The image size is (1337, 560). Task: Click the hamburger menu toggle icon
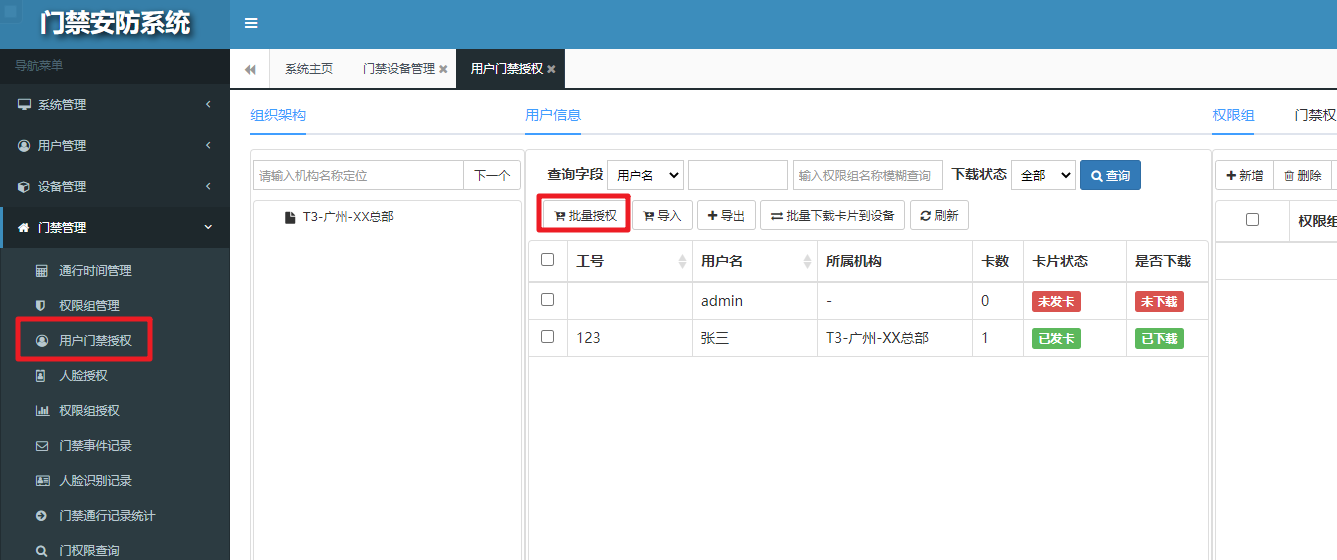click(x=251, y=23)
